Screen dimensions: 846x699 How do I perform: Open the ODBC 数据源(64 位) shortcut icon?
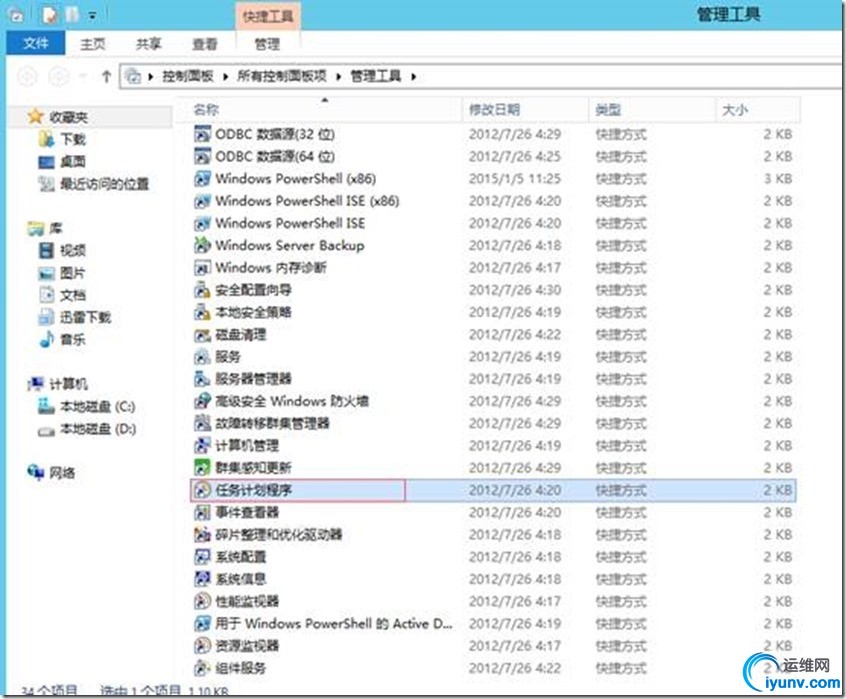click(x=202, y=156)
